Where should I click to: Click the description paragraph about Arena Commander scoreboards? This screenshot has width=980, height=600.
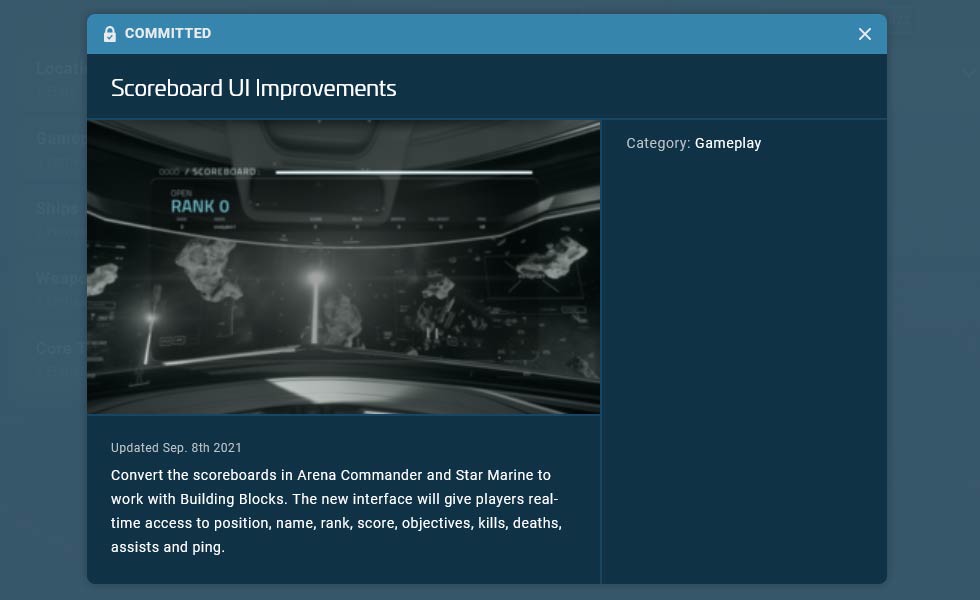tap(336, 511)
